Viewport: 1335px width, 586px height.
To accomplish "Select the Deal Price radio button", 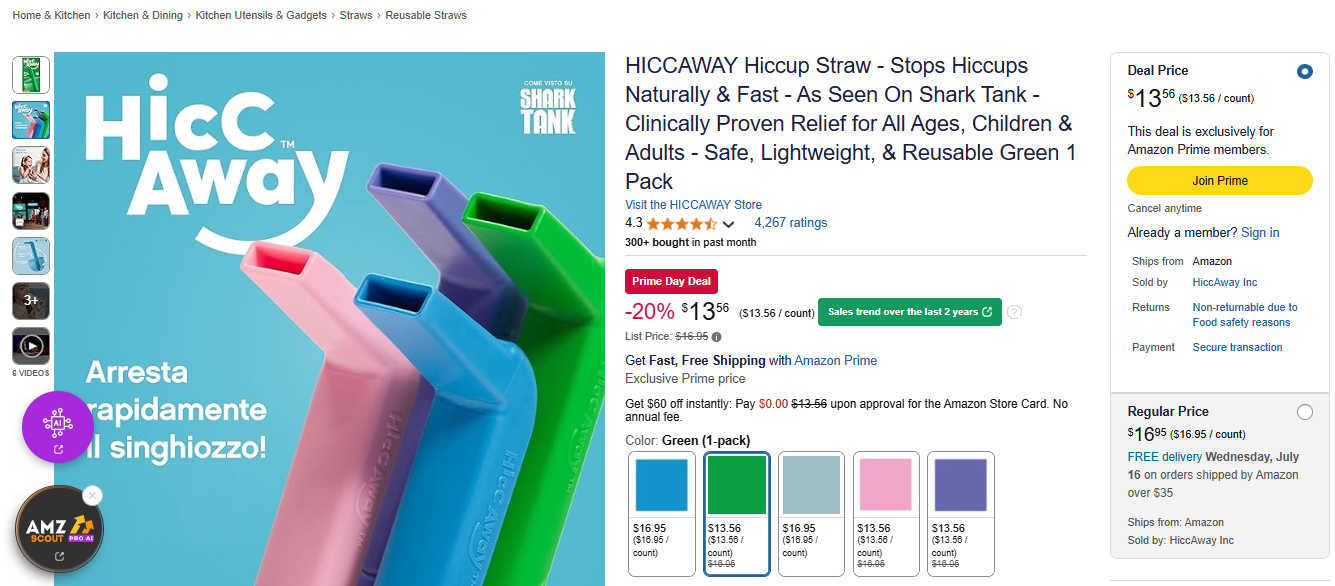I will (x=1304, y=71).
